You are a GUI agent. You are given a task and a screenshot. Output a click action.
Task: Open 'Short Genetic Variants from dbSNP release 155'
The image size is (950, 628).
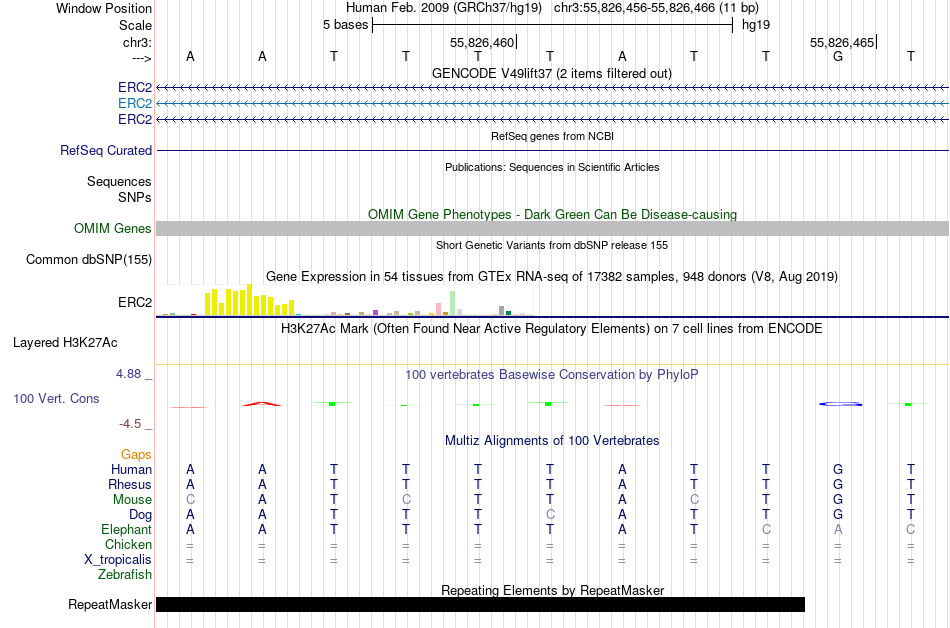pyautogui.click(x=552, y=245)
